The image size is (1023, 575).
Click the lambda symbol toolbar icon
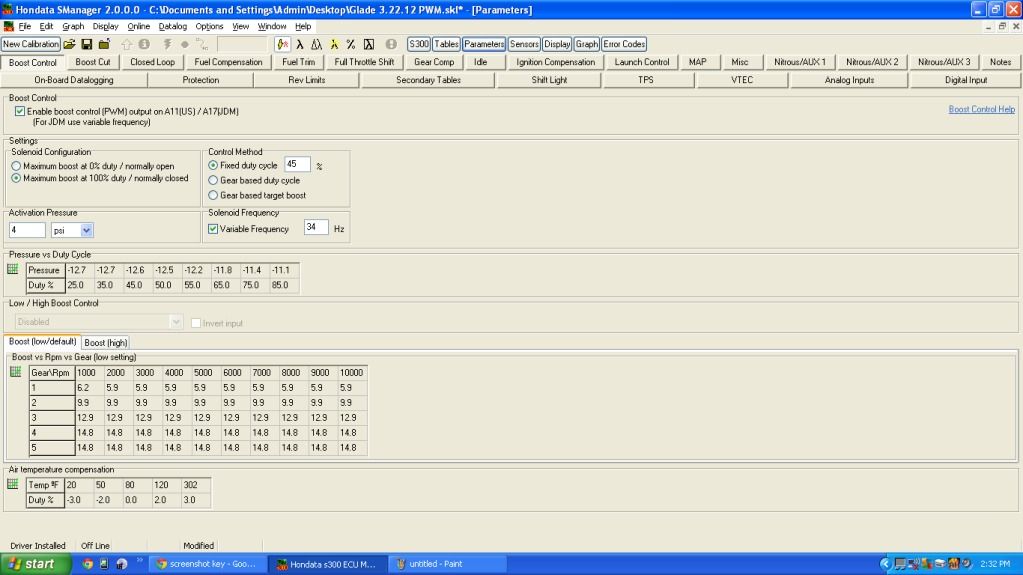(300, 44)
